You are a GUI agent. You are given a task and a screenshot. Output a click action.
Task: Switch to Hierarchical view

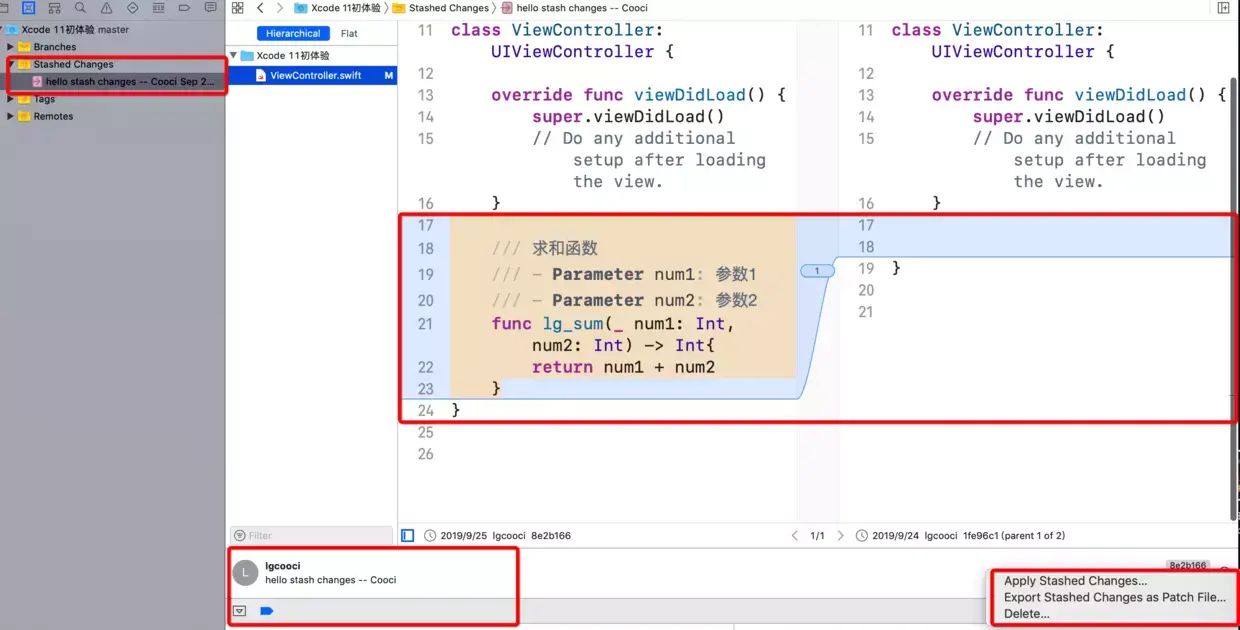(x=293, y=33)
